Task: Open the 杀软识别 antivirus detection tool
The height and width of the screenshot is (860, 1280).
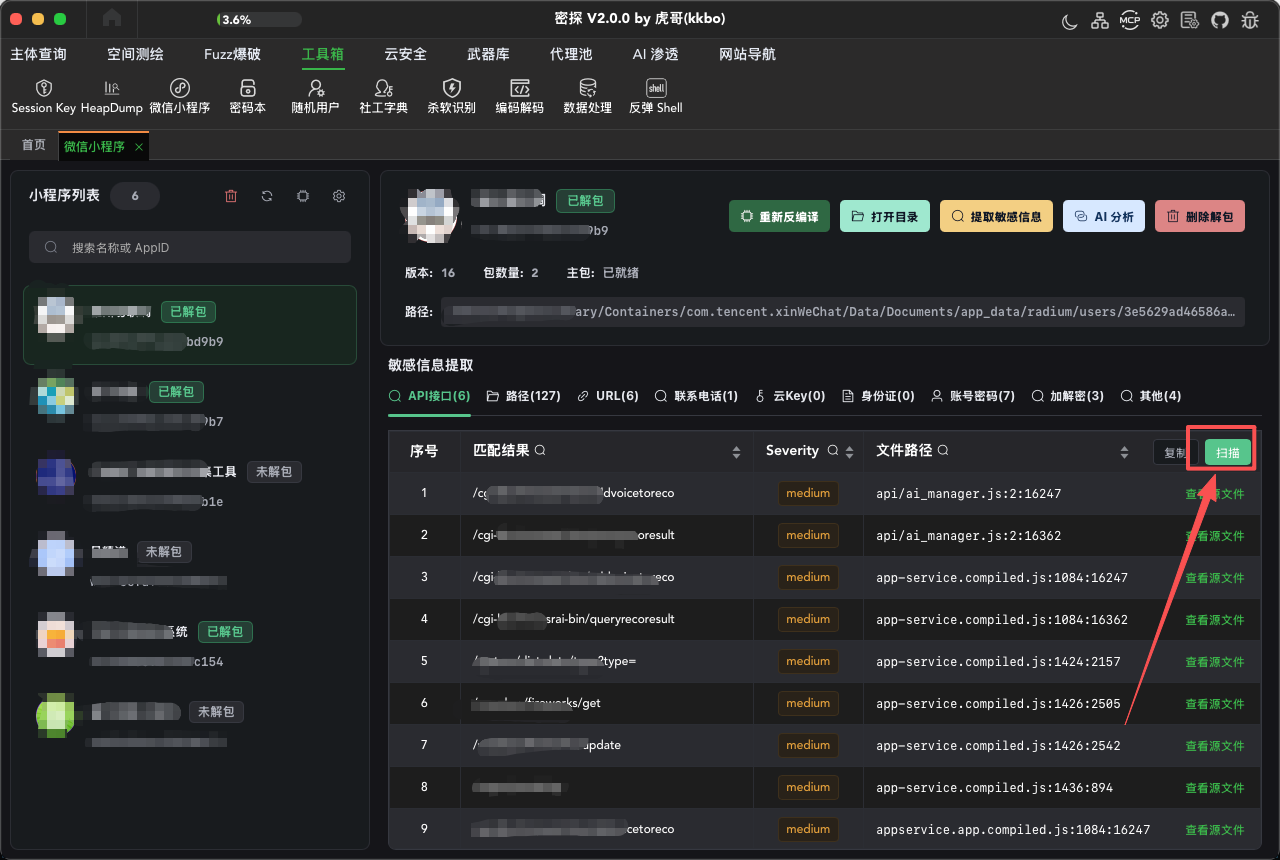Action: coord(452,97)
